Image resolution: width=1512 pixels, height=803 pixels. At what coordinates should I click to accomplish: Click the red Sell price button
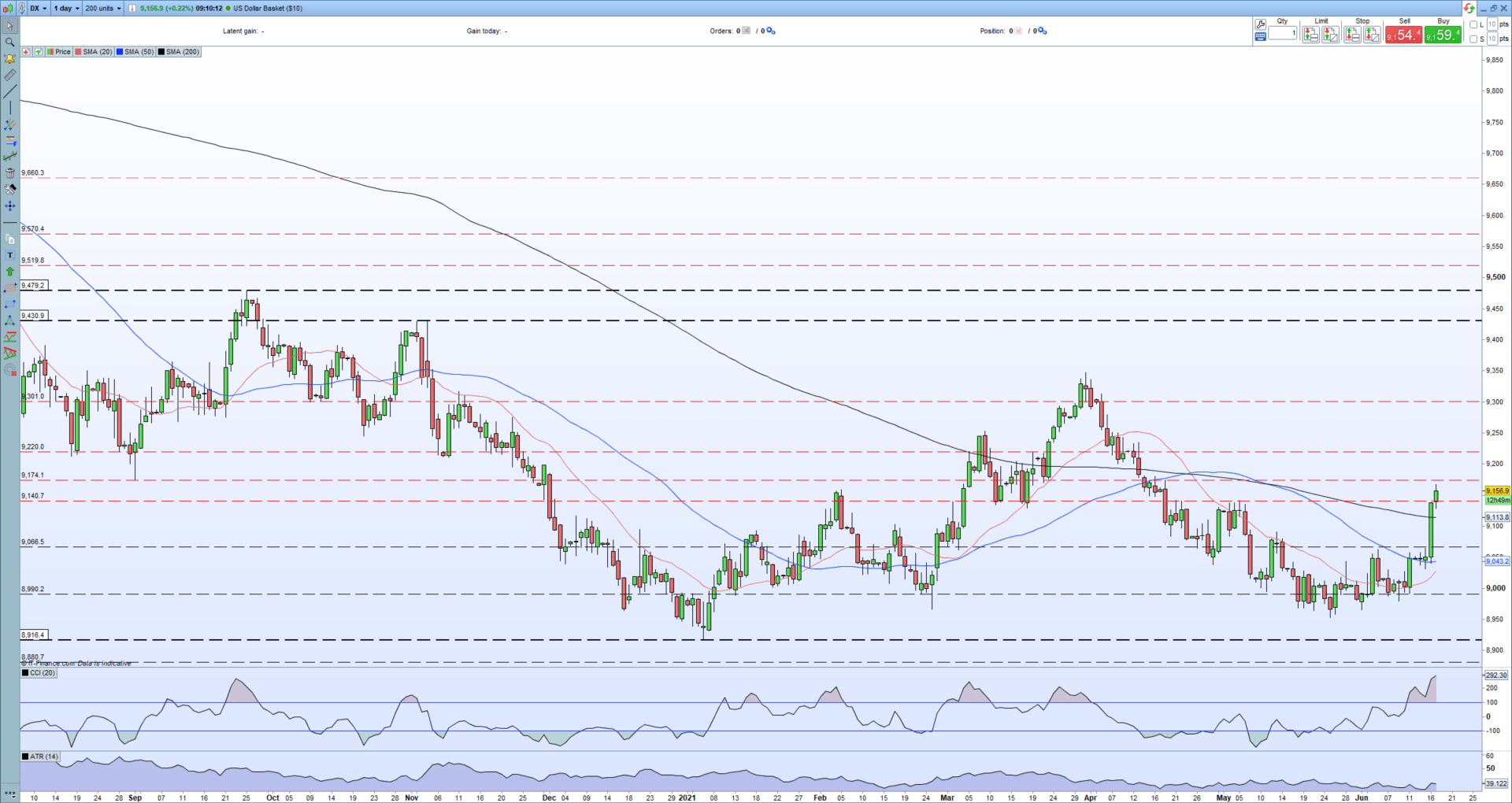pyautogui.click(x=1403, y=35)
